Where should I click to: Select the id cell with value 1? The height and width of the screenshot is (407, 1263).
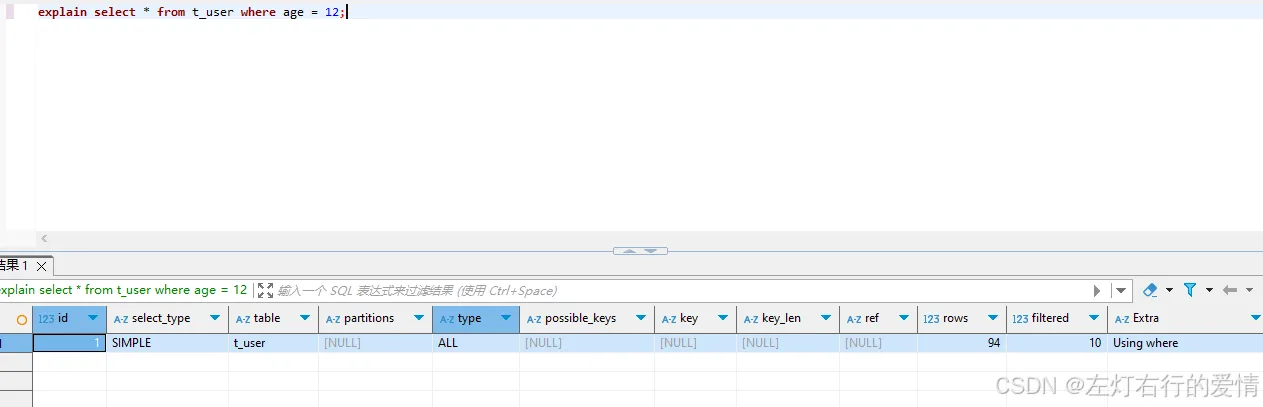pyautogui.click(x=69, y=343)
